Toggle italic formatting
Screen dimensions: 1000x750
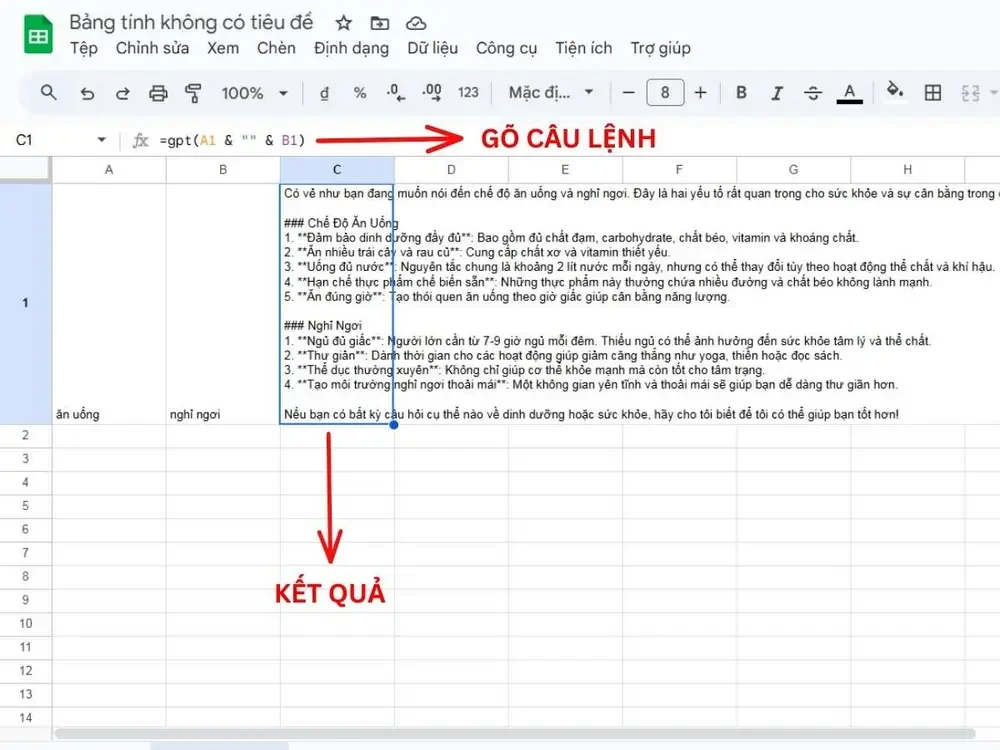click(x=777, y=93)
